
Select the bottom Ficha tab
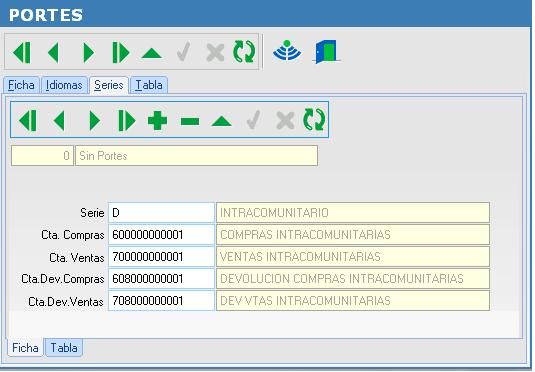click(x=25, y=347)
